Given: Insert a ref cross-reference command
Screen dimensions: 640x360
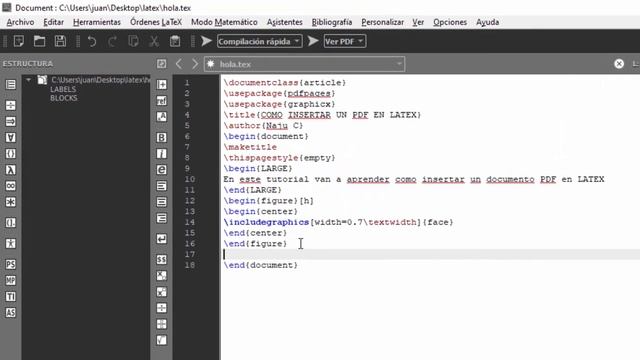Looking at the screenshot, I should pyautogui.click(x=162, y=100).
